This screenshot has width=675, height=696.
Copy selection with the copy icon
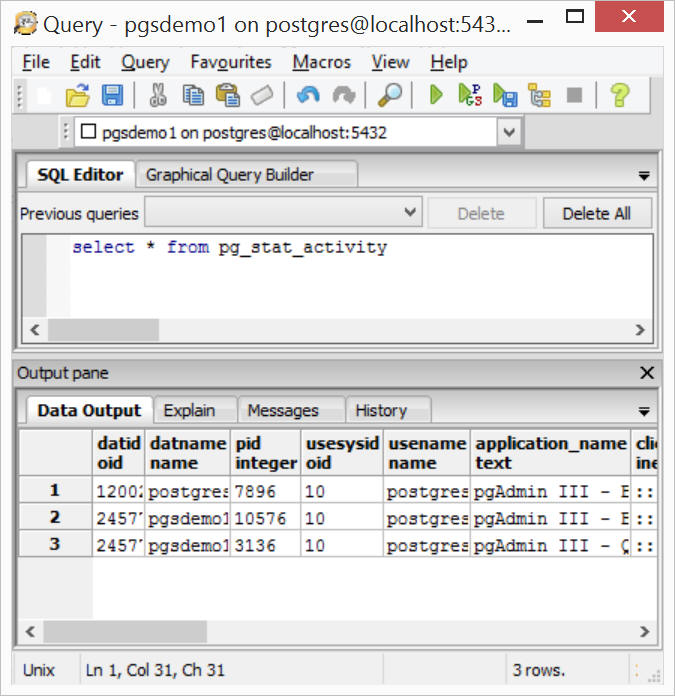(193, 95)
